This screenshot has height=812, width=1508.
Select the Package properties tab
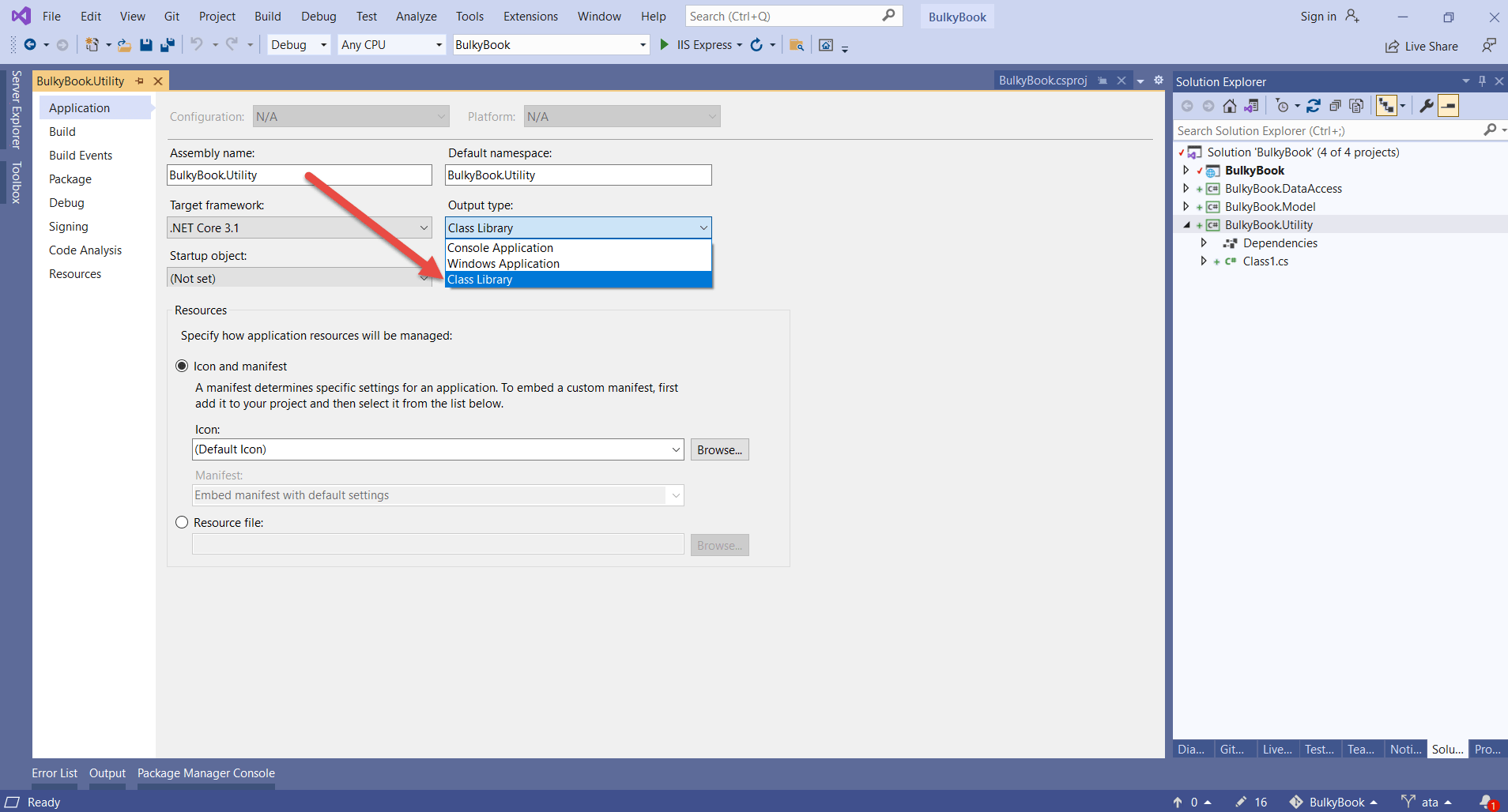[x=70, y=179]
